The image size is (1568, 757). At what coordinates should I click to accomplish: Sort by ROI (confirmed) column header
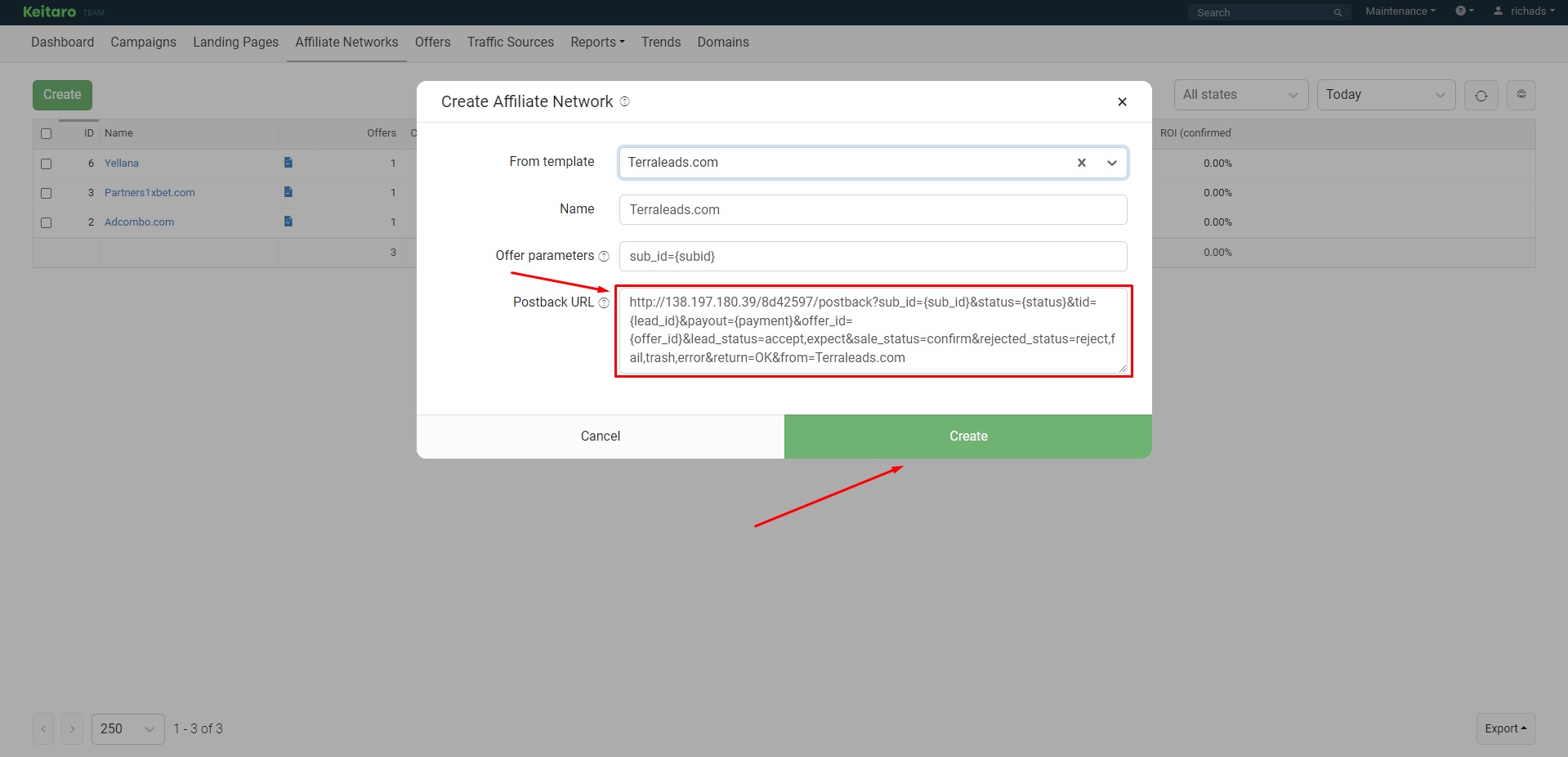pyautogui.click(x=1195, y=133)
